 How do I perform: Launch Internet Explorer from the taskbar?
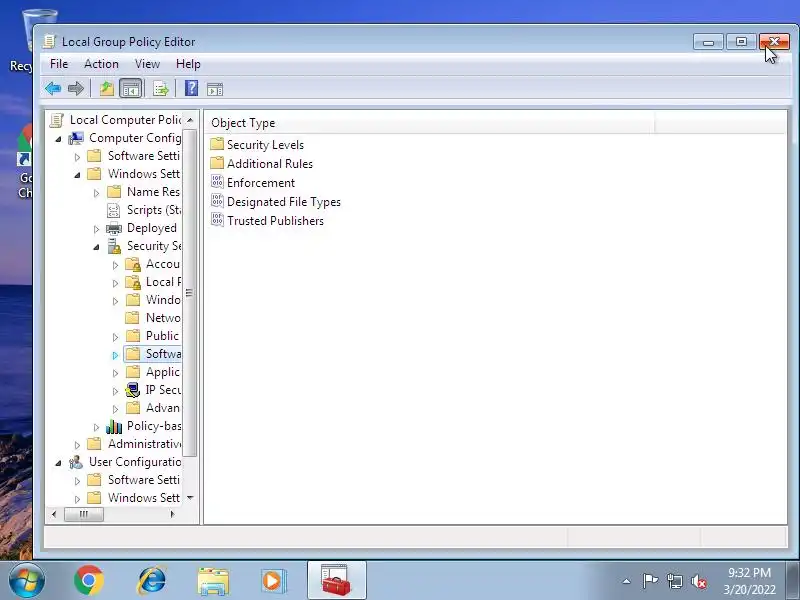(x=152, y=581)
